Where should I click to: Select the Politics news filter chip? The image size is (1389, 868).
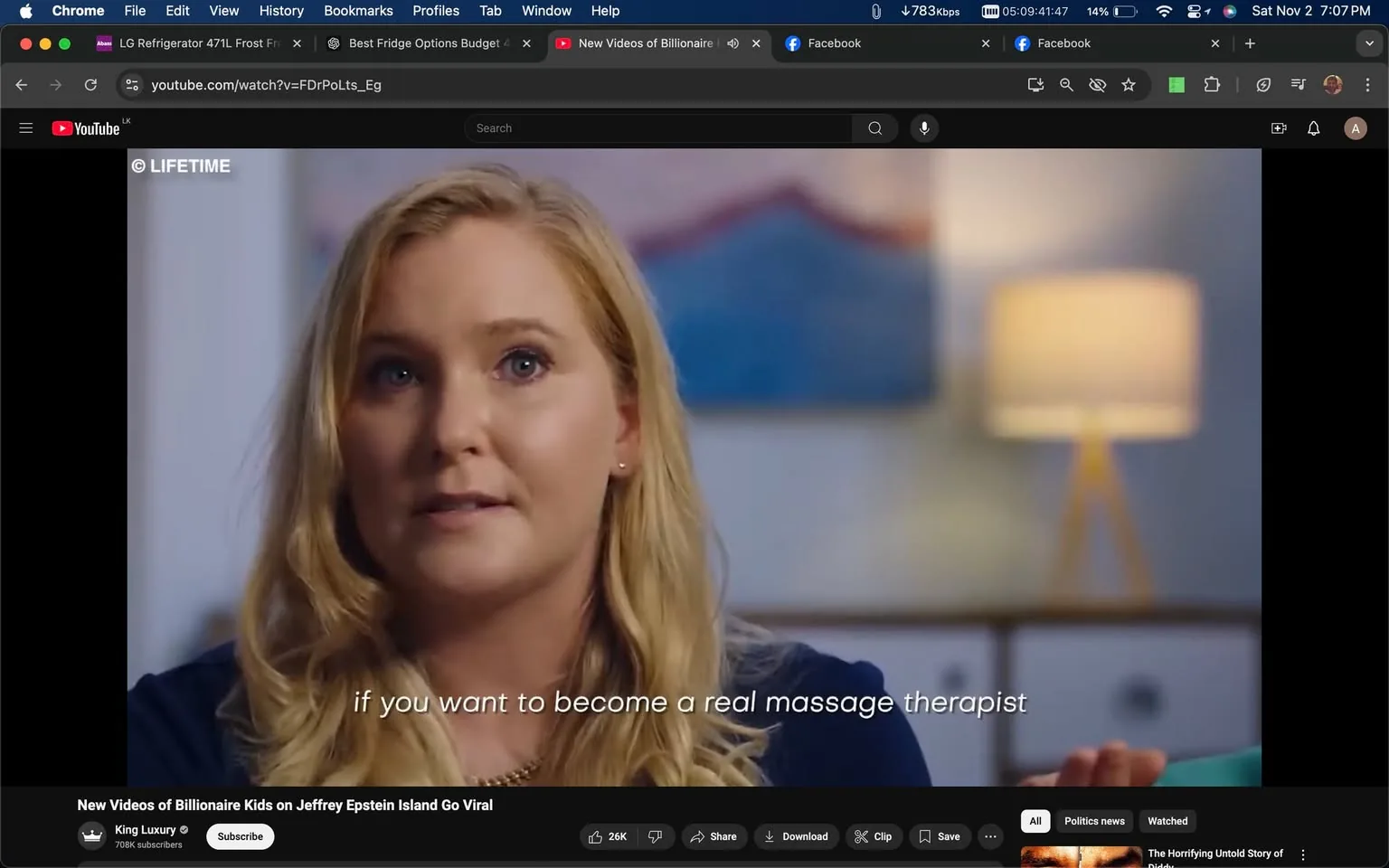click(x=1094, y=821)
